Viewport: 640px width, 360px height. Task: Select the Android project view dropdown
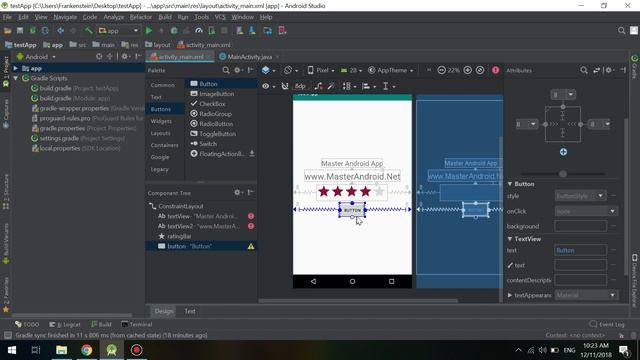click(36, 57)
